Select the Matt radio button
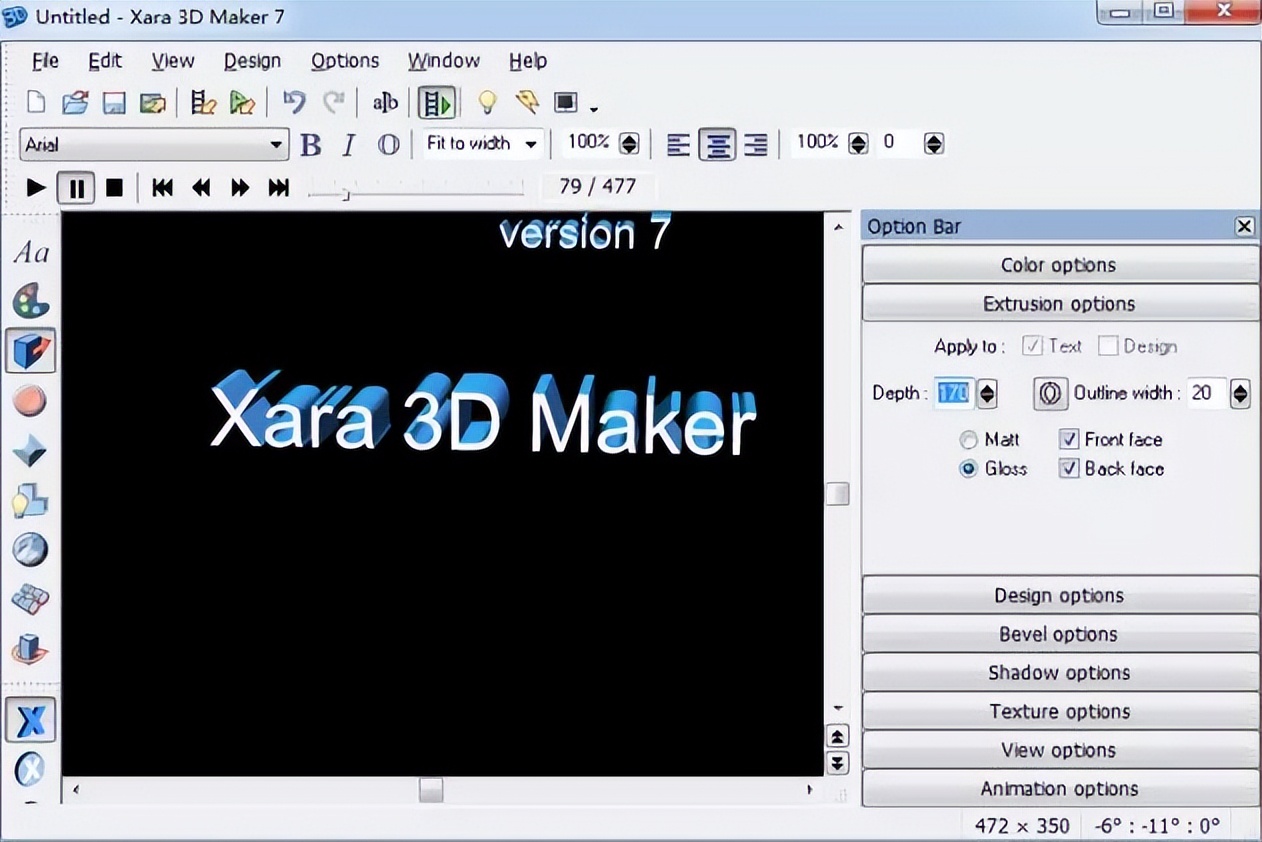The width and height of the screenshot is (1262, 842). pos(968,439)
